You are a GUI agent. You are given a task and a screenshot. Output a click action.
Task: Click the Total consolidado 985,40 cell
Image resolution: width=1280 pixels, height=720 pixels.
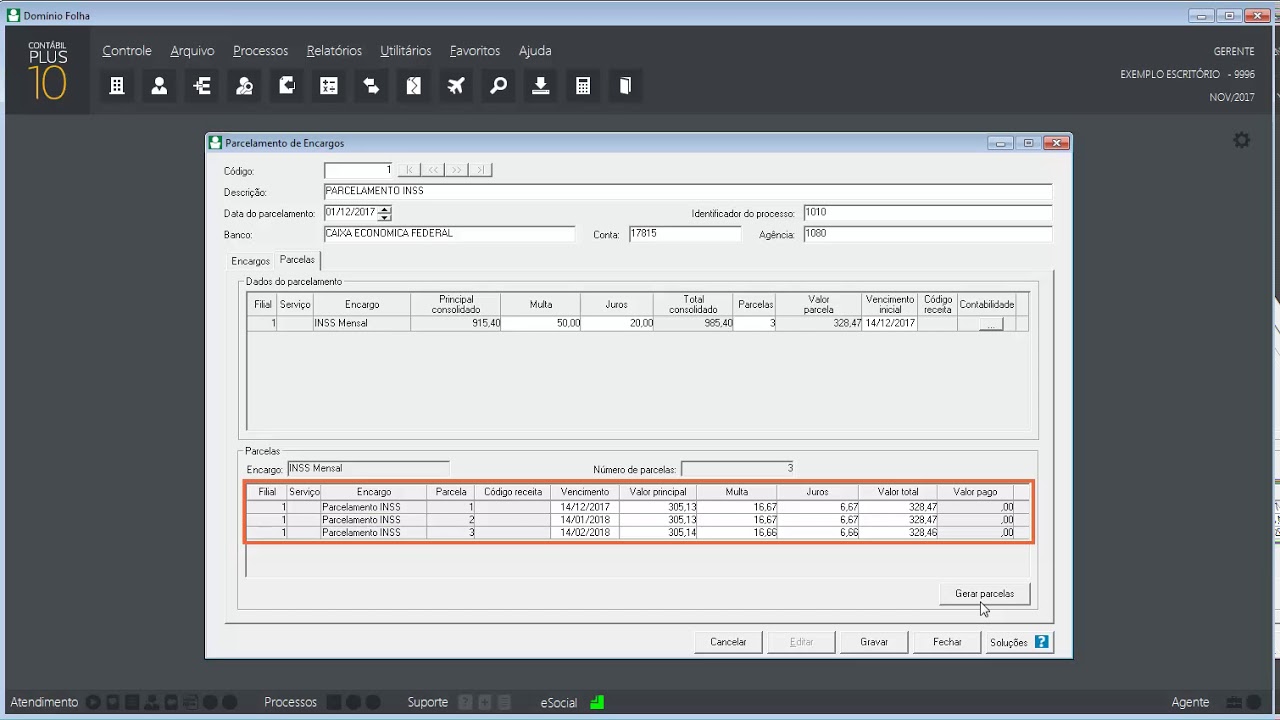[x=693, y=324]
